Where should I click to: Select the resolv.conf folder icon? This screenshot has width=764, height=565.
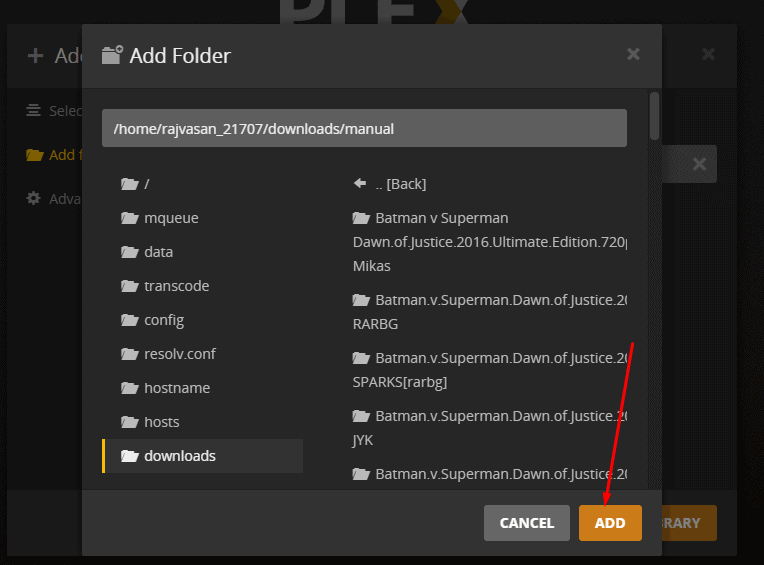click(x=129, y=354)
